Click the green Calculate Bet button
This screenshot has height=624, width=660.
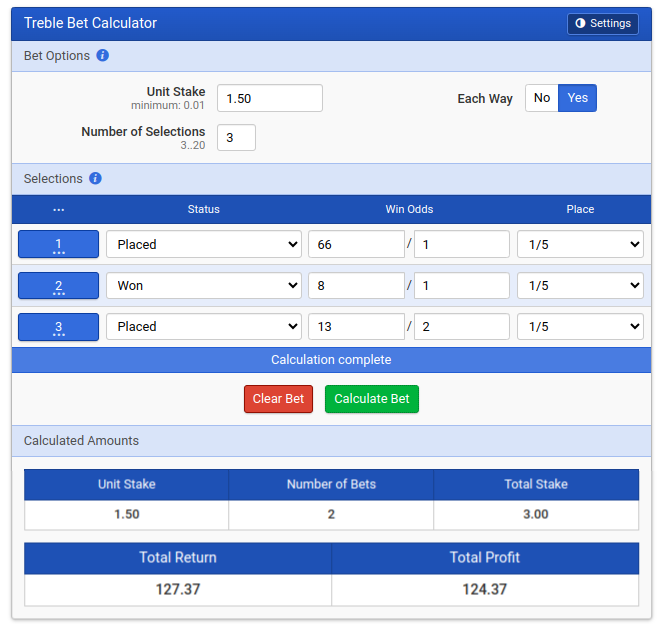[372, 399]
